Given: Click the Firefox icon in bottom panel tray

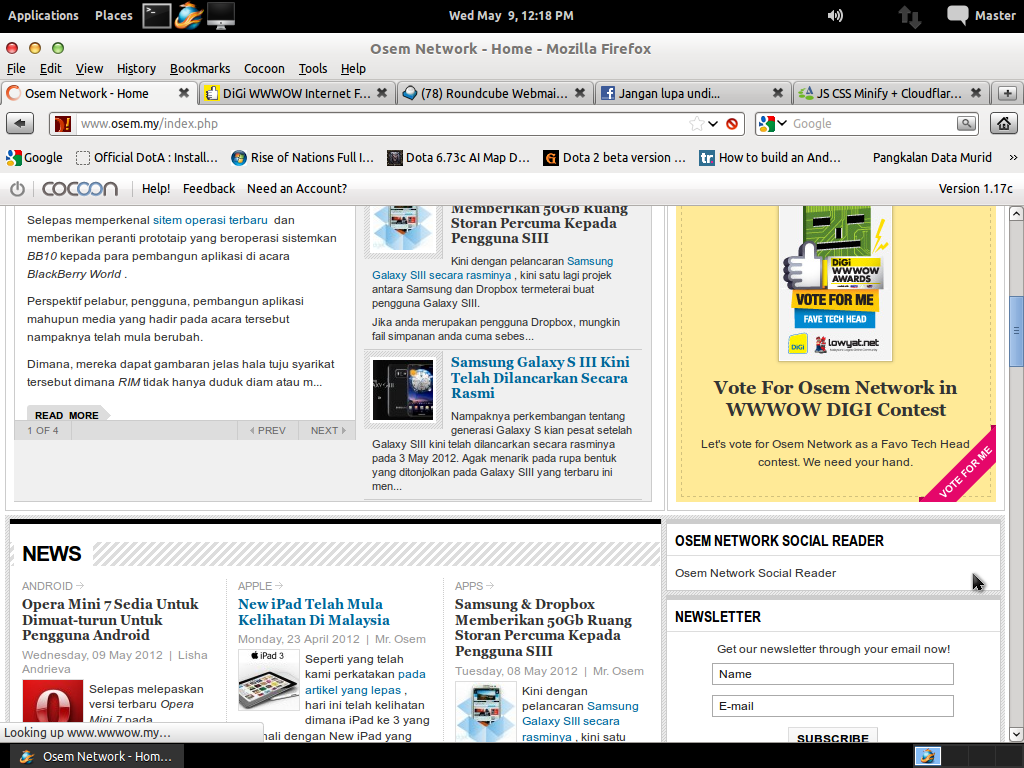Looking at the screenshot, I should pyautogui.click(x=927, y=756).
